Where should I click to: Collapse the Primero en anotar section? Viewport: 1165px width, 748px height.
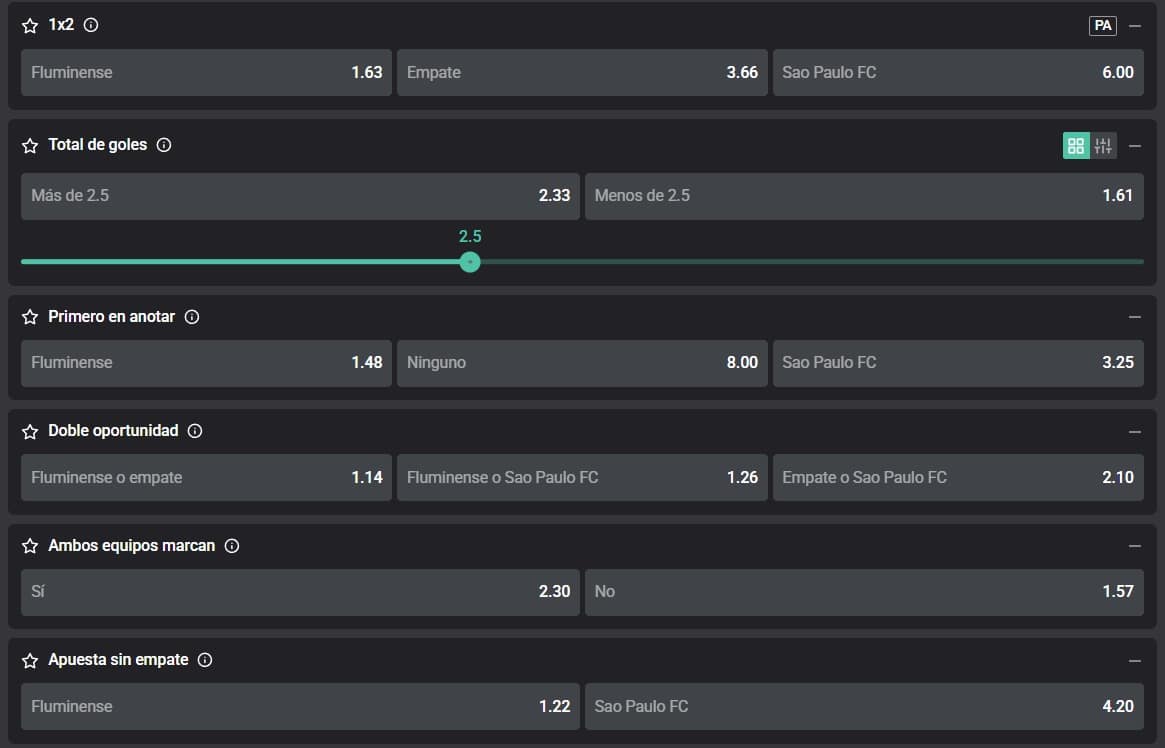pos(1134,317)
